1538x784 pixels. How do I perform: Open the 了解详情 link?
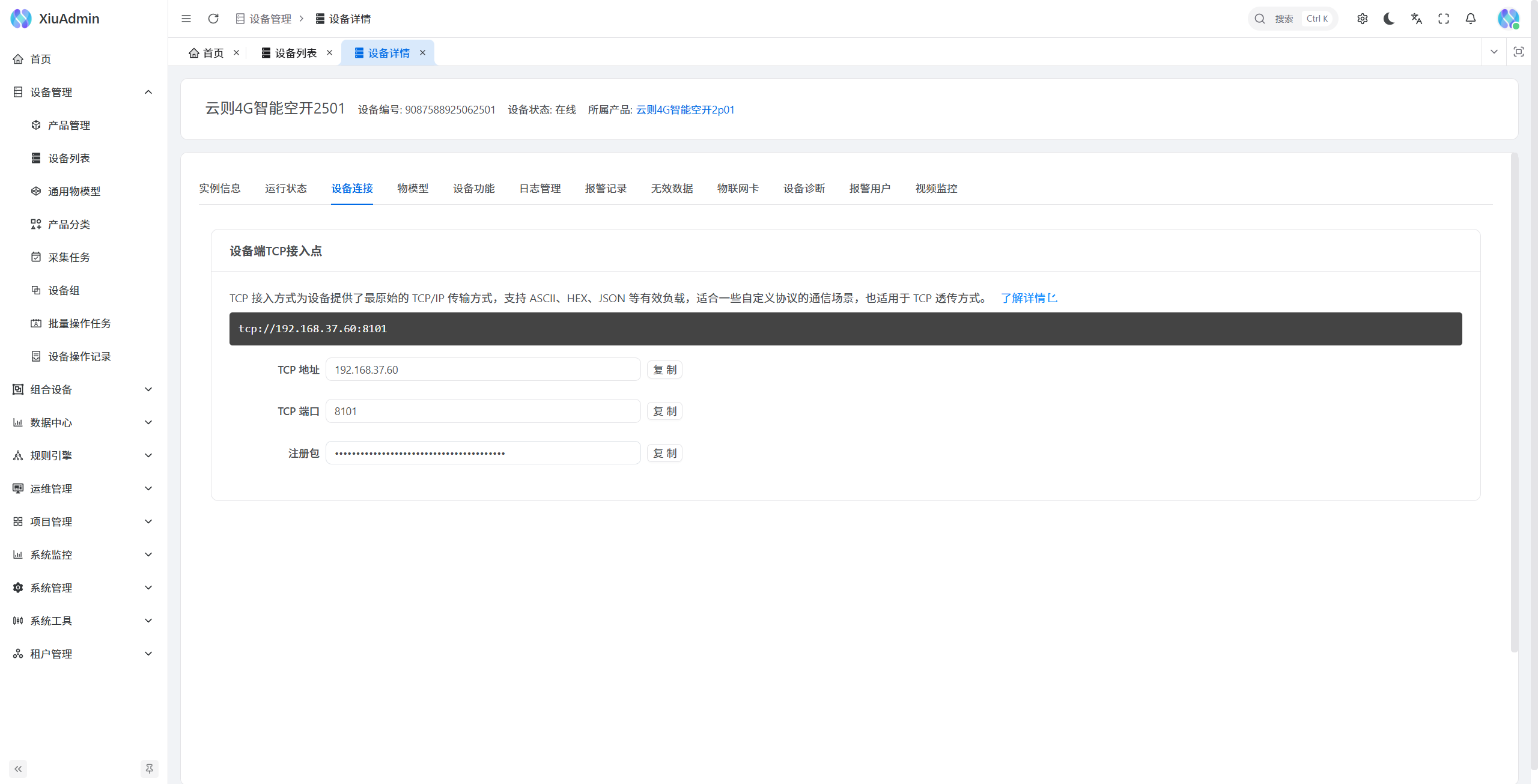point(1029,298)
